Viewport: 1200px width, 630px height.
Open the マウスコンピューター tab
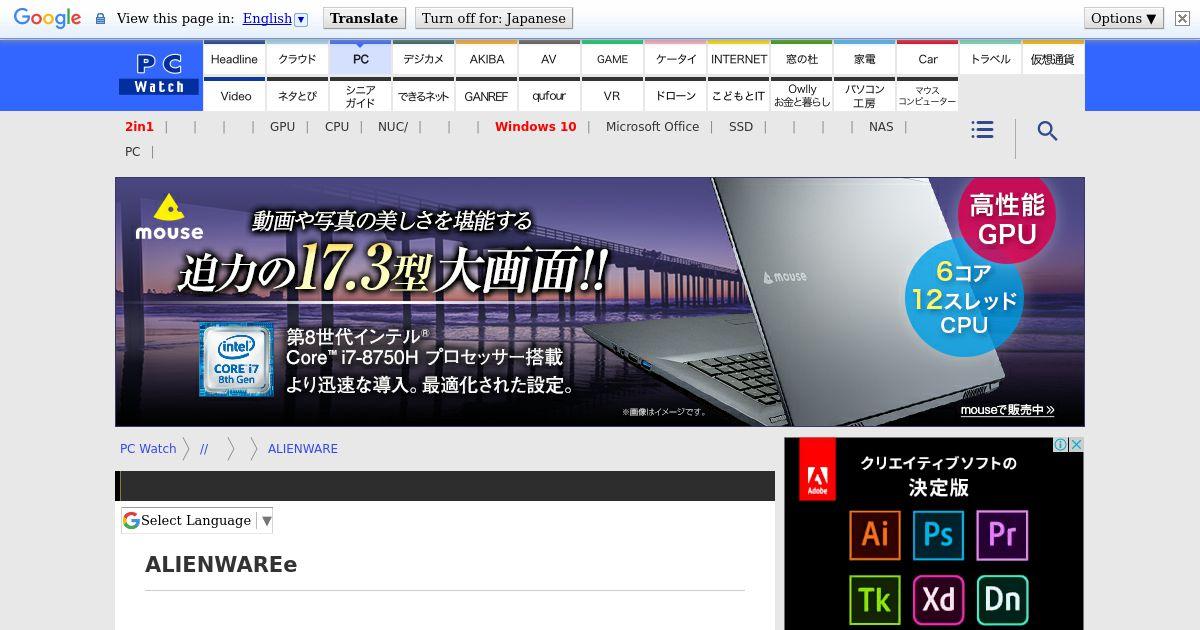[927, 96]
